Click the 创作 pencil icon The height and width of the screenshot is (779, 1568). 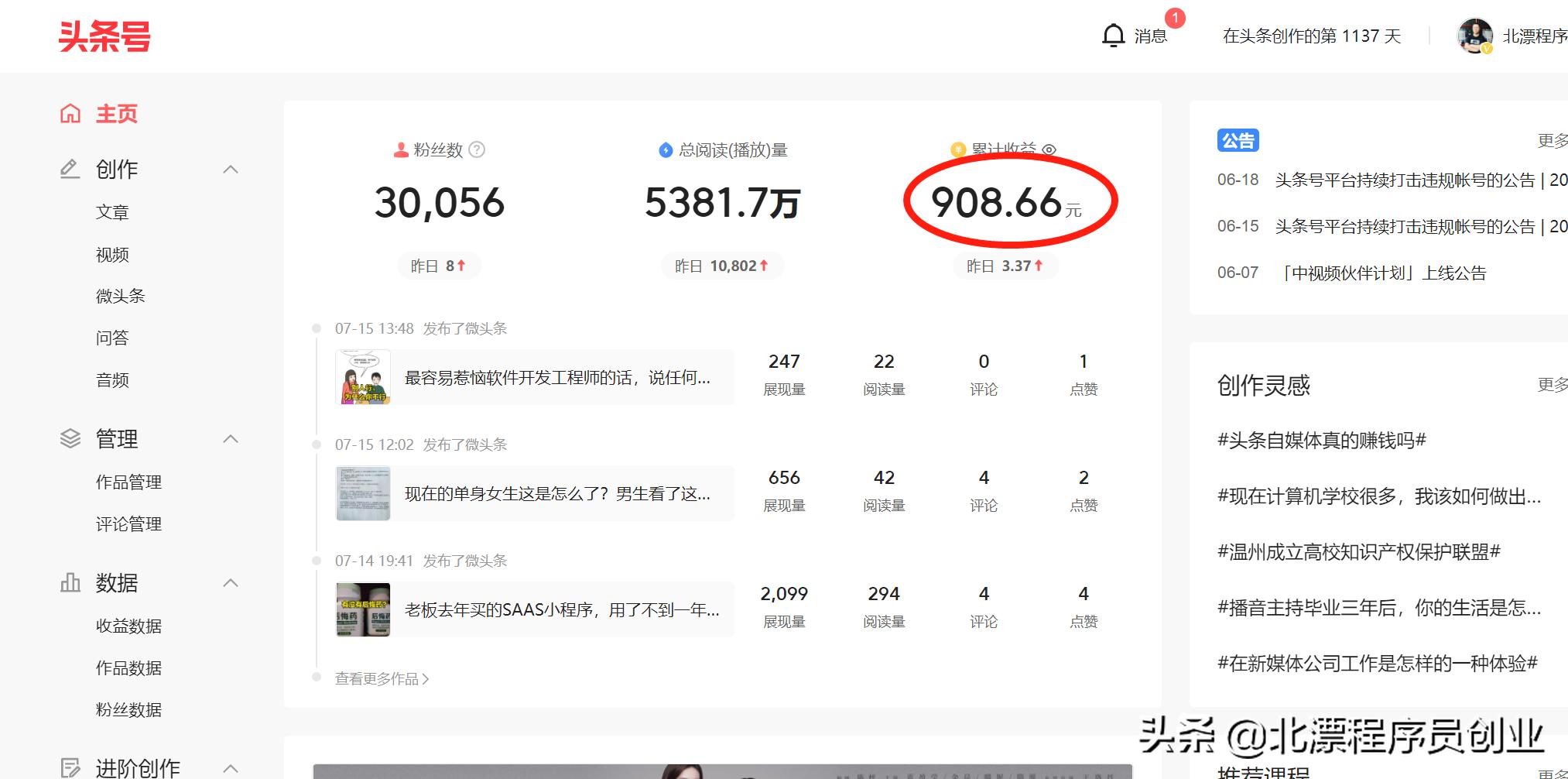70,169
